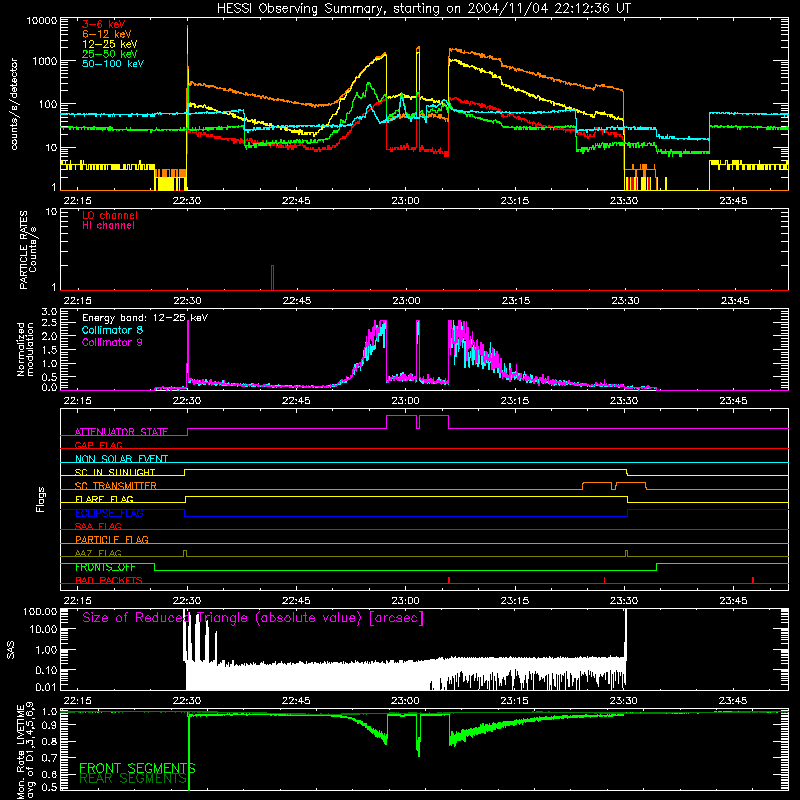Viewport: 800px width, 800px height.
Task: Select the REAR SEGMENTS legend label
Action: point(133,779)
